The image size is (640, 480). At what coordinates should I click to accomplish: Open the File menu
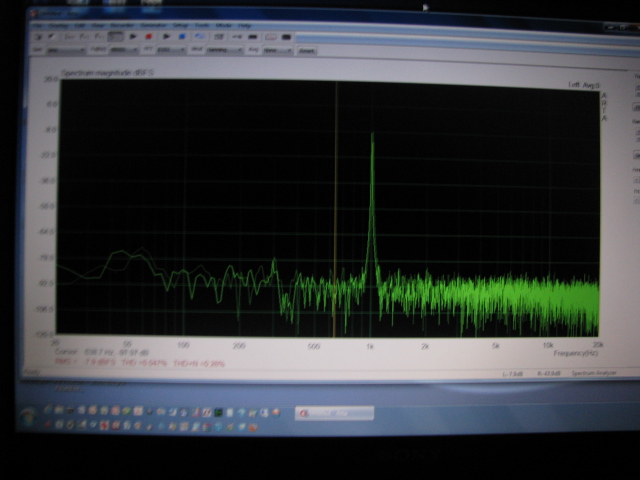point(38,26)
